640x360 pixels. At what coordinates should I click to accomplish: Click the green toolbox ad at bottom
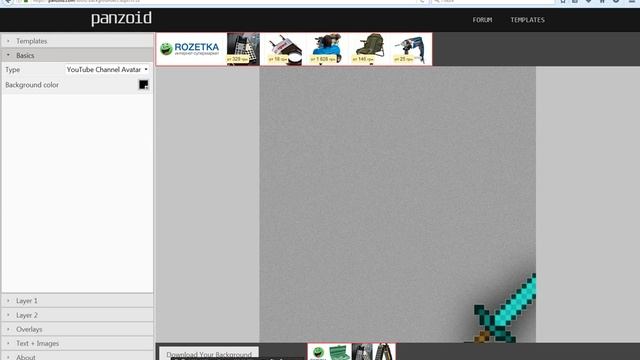tap(339, 352)
